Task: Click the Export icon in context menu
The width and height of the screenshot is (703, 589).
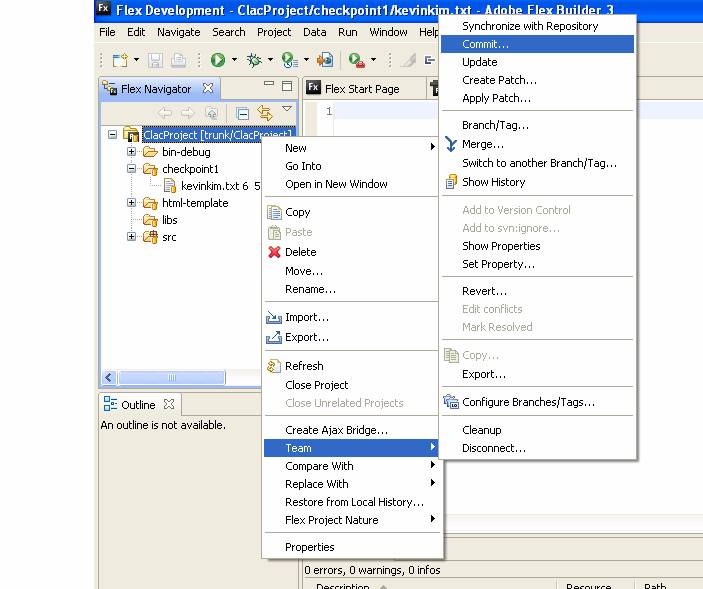Action: (x=274, y=337)
